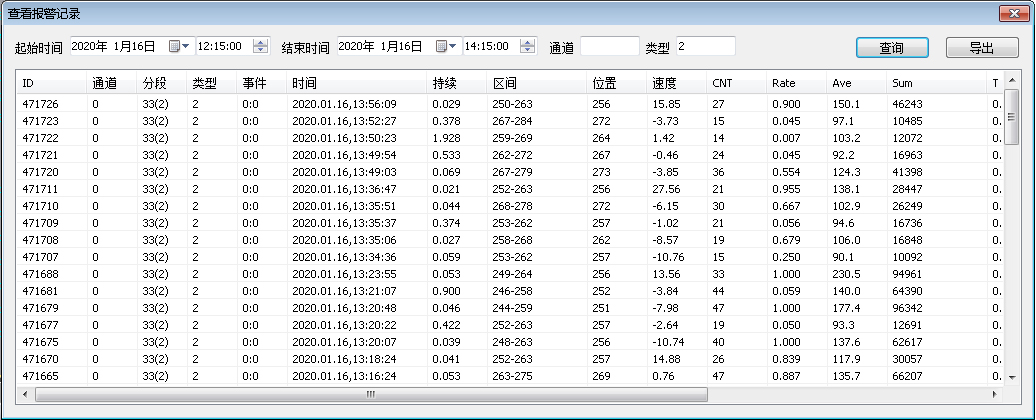Select row with ID 471711
Screen dimensions: 1036x420
tap(511, 189)
